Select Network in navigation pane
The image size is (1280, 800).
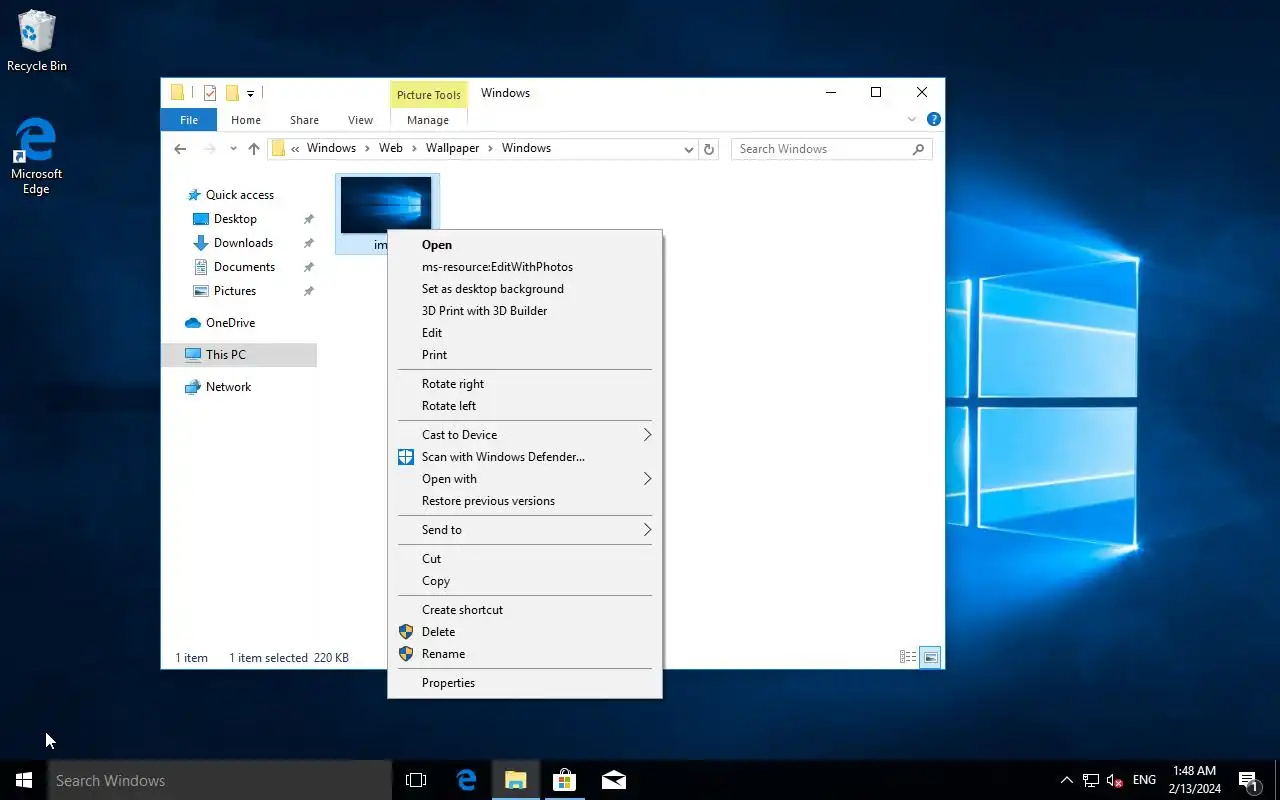(228, 387)
